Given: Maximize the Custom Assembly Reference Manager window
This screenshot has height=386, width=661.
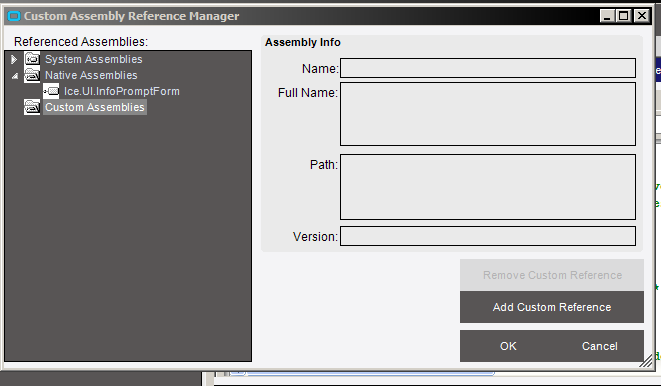Looking at the screenshot, I should [623, 16].
